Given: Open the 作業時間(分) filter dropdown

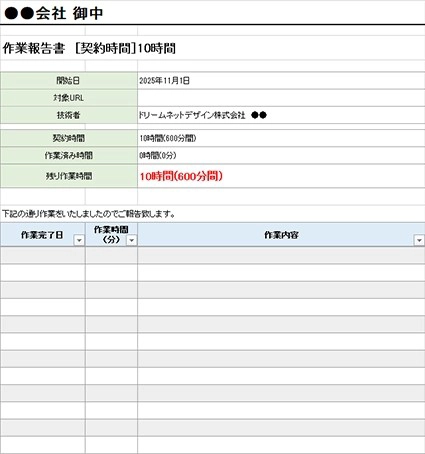Looking at the screenshot, I should [x=132, y=240].
